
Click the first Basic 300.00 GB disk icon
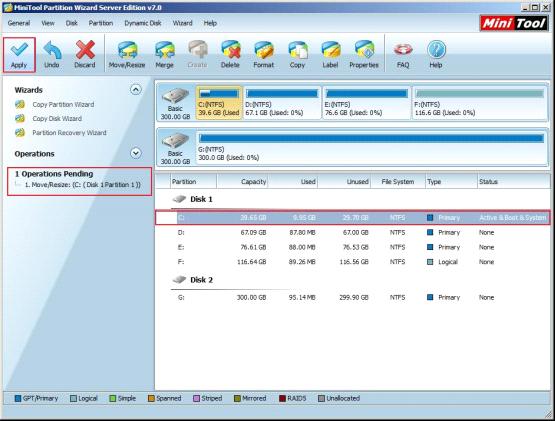(176, 96)
